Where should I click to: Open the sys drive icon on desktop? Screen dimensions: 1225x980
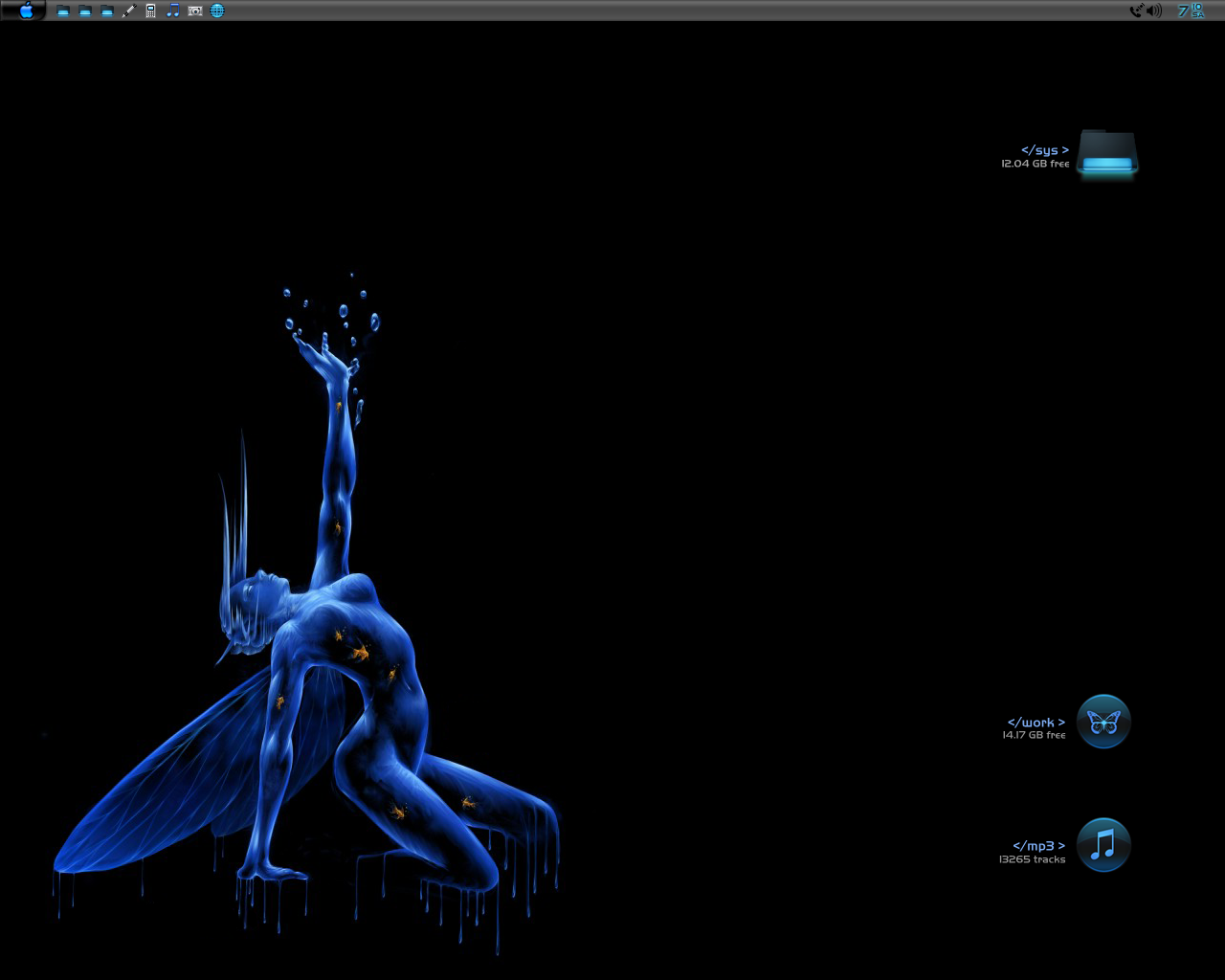click(x=1107, y=153)
